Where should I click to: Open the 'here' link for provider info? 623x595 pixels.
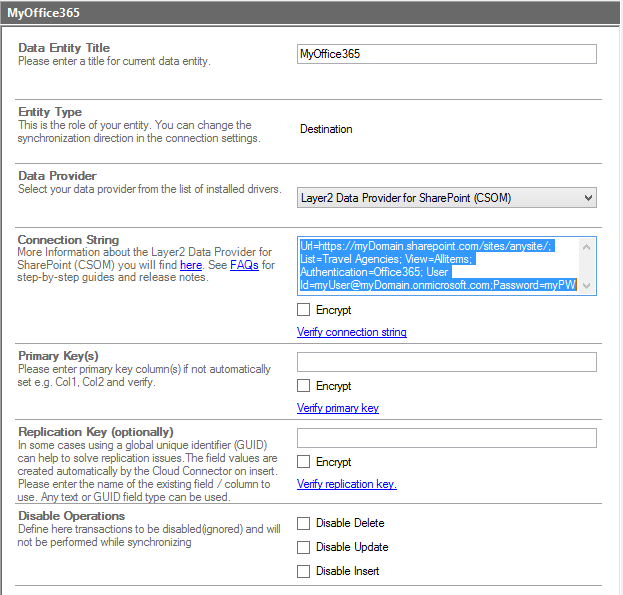(191, 265)
